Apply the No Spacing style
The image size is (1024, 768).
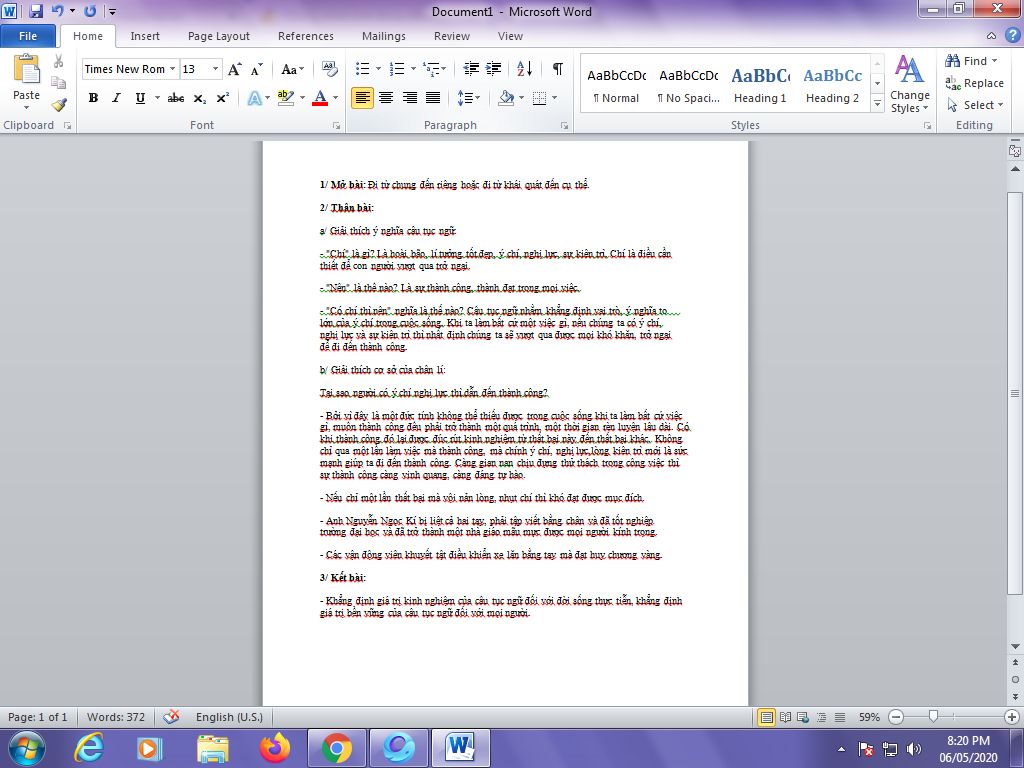click(x=688, y=85)
